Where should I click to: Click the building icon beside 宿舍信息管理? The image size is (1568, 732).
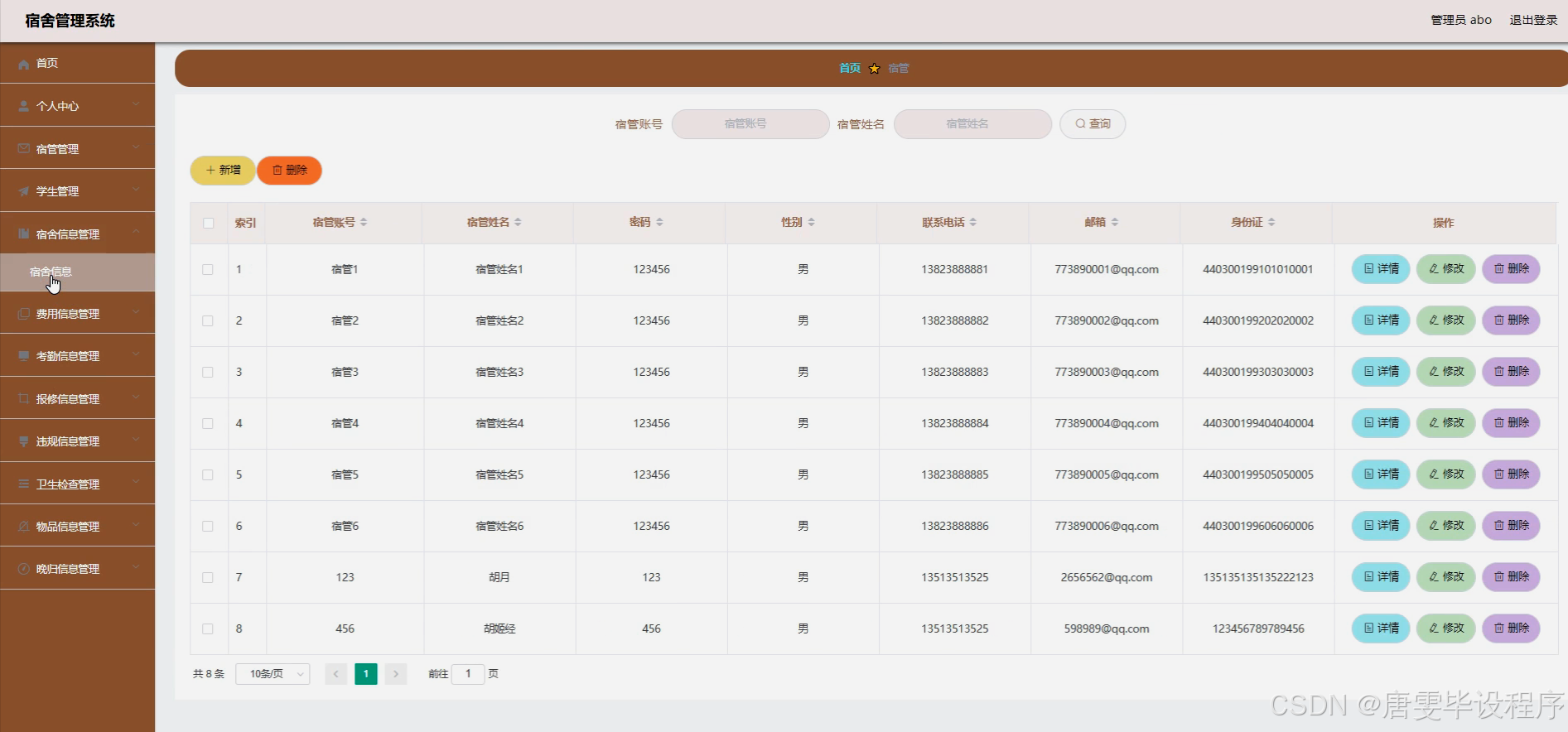pyautogui.click(x=24, y=234)
